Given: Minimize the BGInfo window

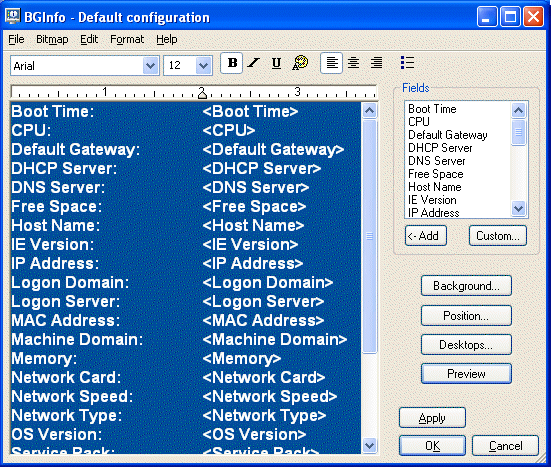Looking at the screenshot, I should [x=487, y=17].
